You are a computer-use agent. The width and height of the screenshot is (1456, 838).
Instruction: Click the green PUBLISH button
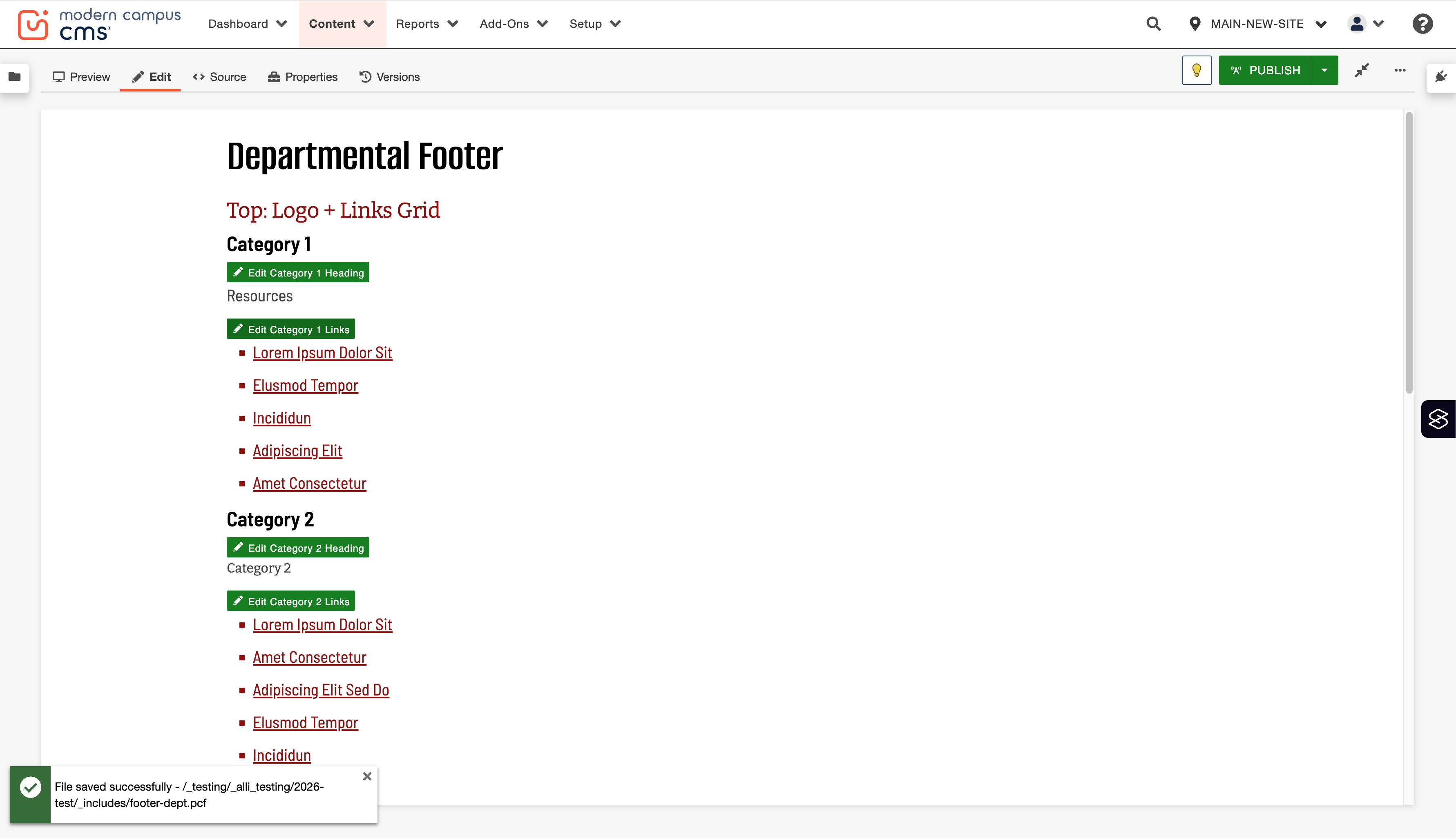click(x=1265, y=70)
